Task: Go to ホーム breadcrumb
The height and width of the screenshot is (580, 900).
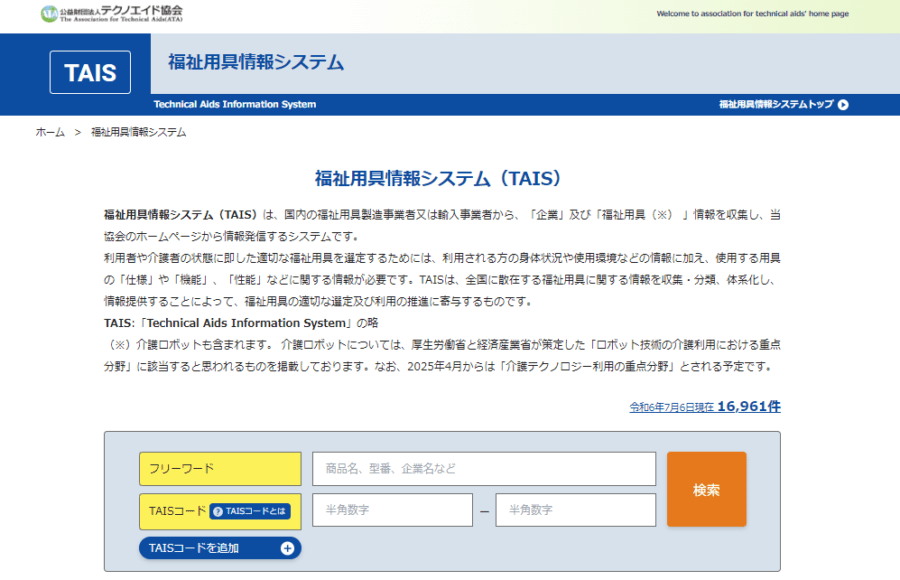Action: 51,132
